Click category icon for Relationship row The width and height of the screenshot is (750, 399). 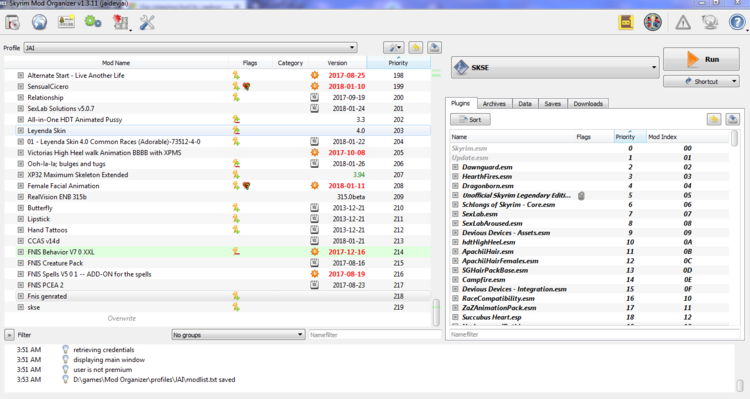coord(314,98)
